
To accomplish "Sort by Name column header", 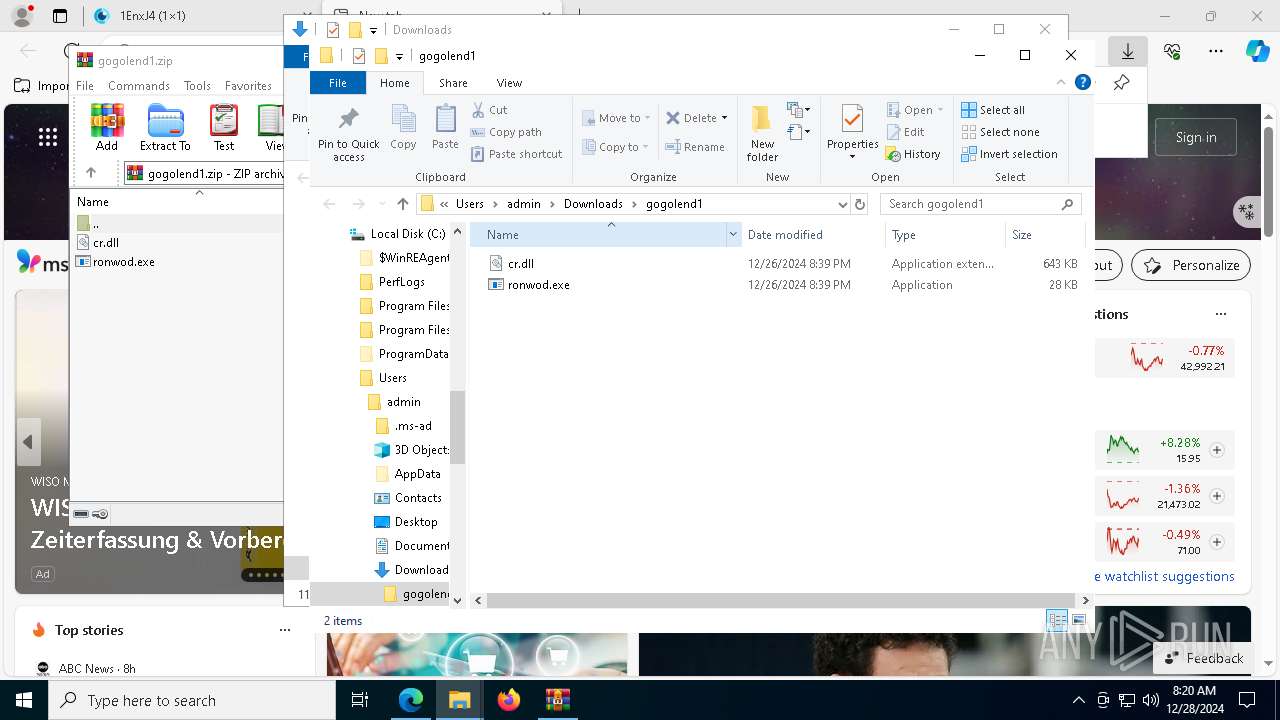I will pos(598,235).
